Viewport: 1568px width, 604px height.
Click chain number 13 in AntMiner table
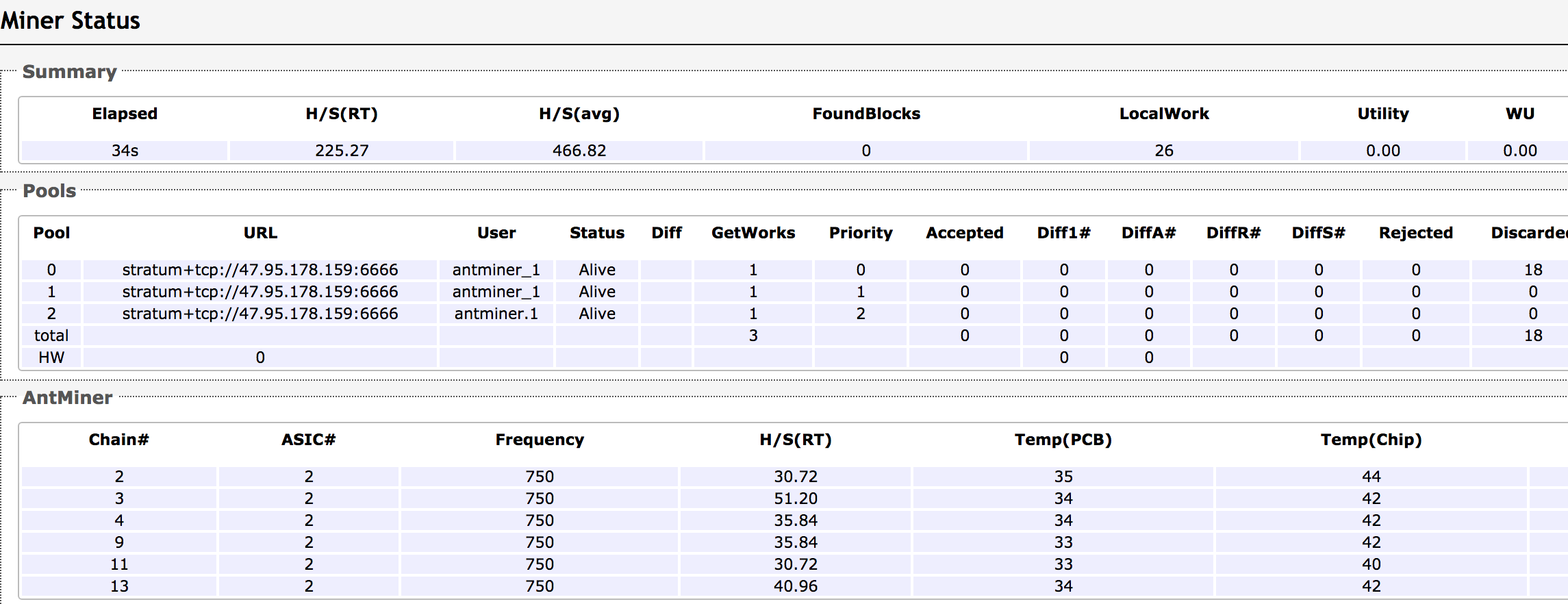[119, 586]
